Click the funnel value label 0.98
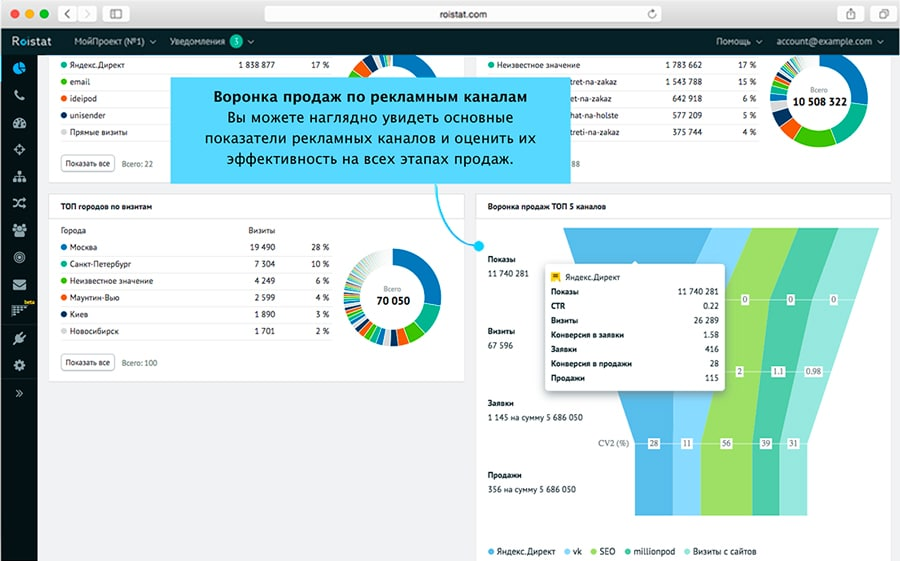The image size is (900, 561). click(813, 372)
